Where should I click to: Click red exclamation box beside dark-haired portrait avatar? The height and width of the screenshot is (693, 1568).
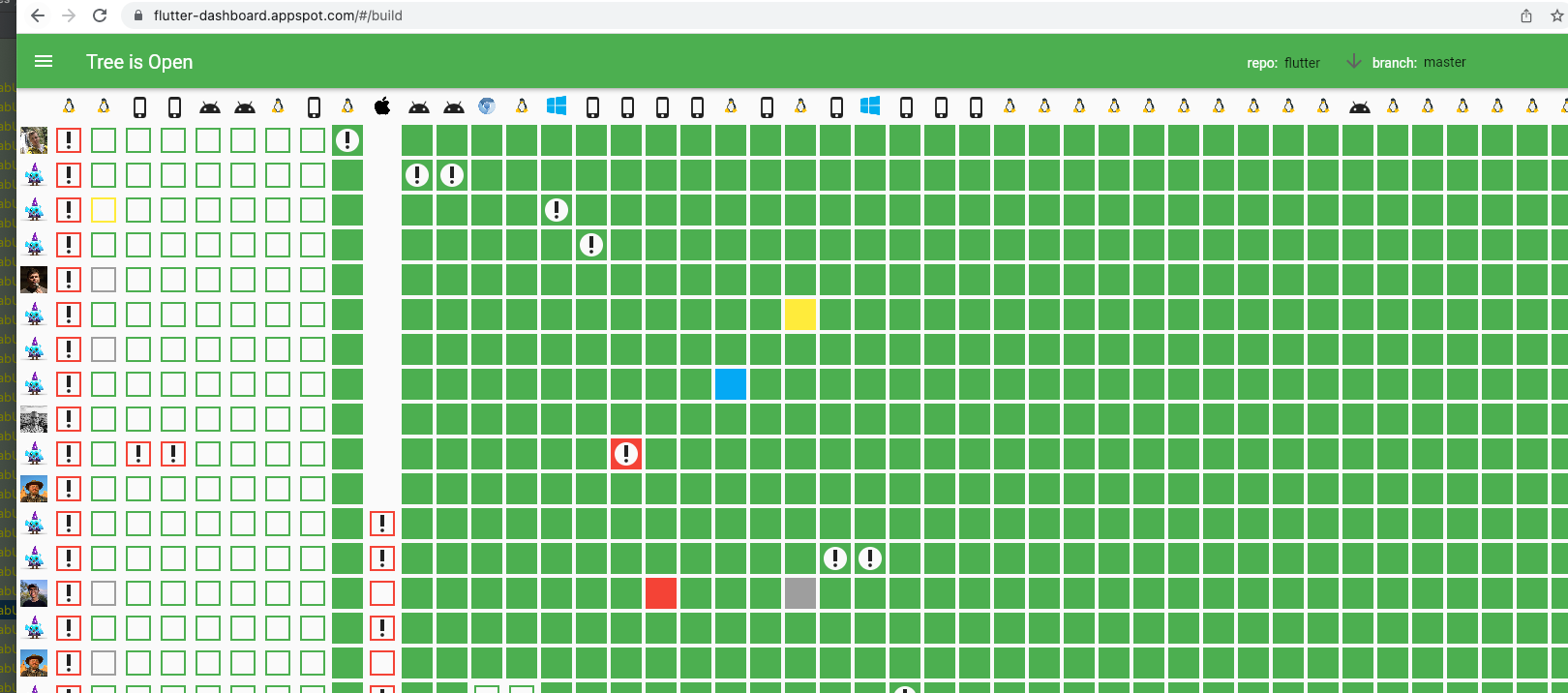pos(69,280)
